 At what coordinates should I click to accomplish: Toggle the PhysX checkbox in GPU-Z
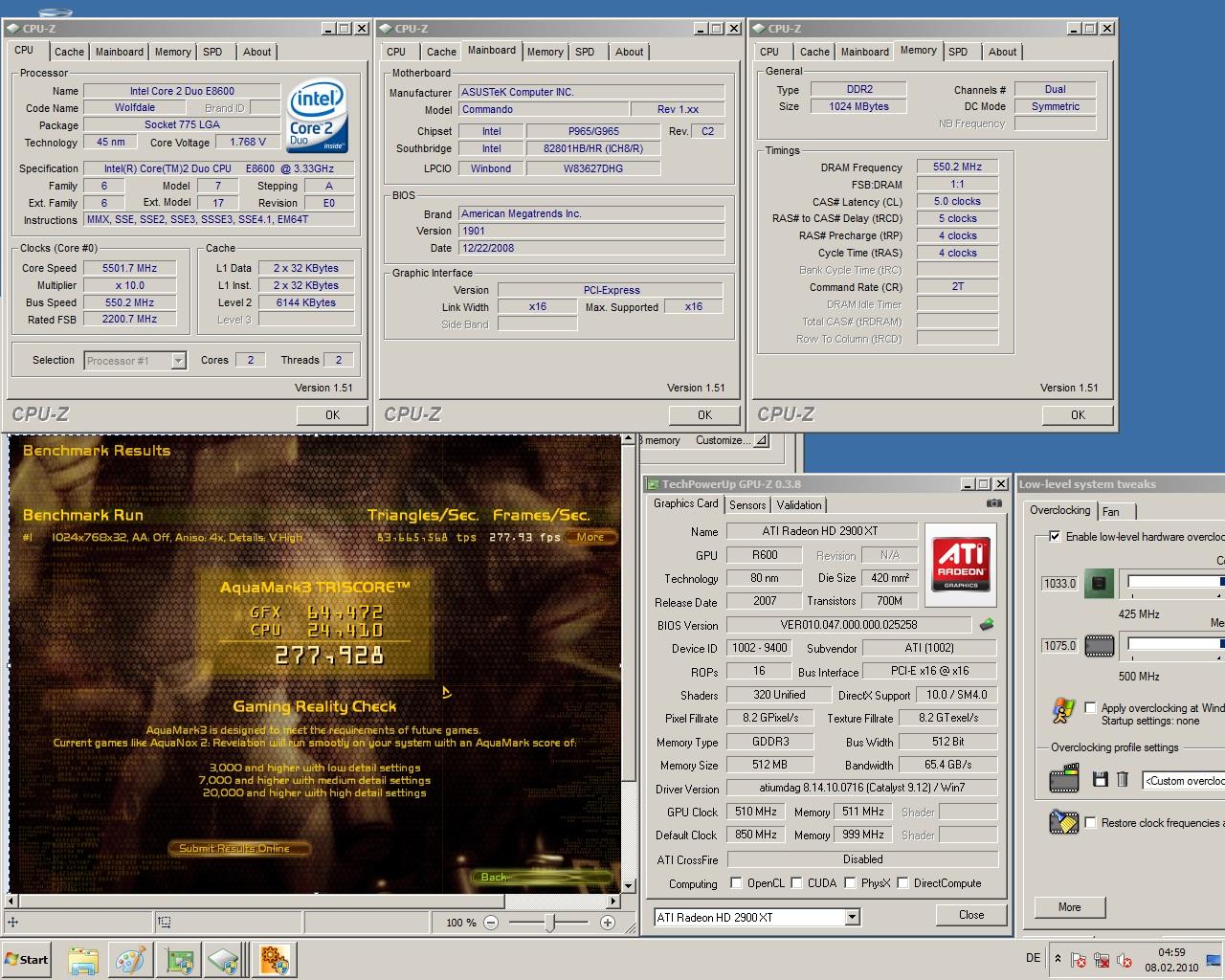pyautogui.click(x=850, y=883)
